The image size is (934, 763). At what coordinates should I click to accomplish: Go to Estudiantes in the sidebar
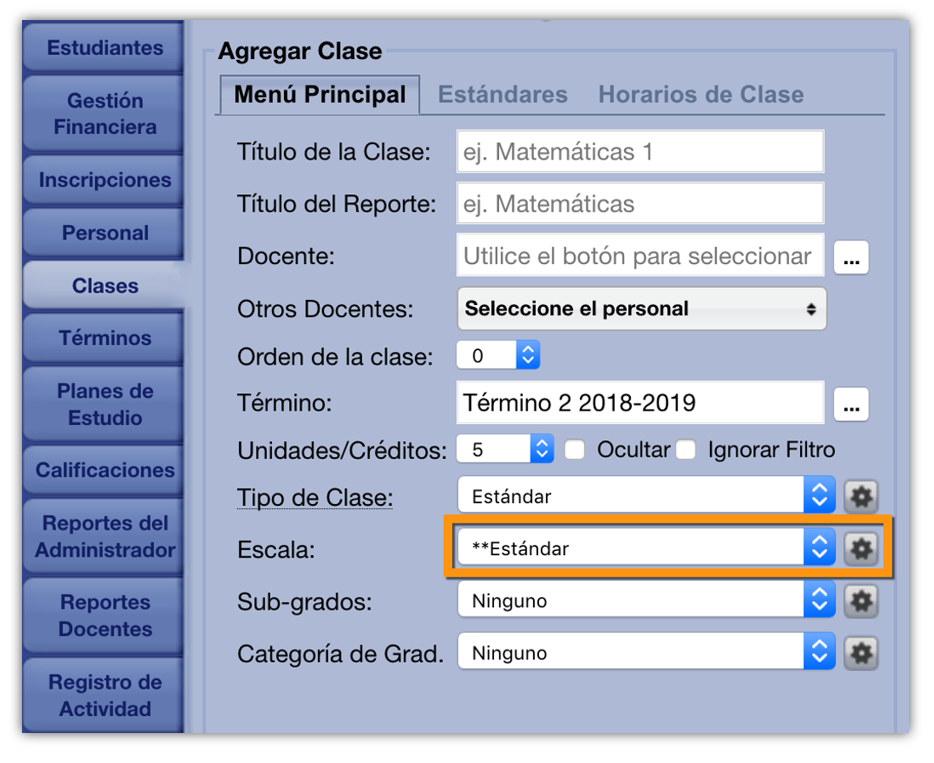click(104, 48)
